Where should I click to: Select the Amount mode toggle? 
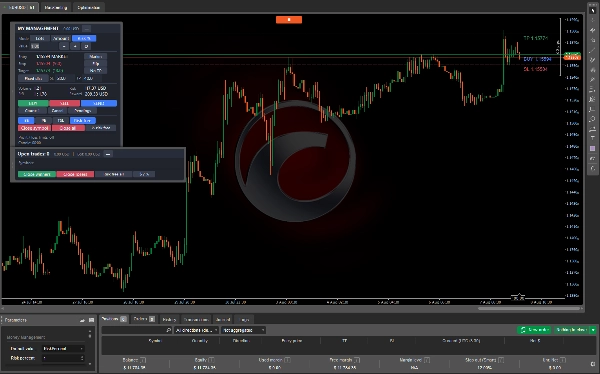(61, 38)
